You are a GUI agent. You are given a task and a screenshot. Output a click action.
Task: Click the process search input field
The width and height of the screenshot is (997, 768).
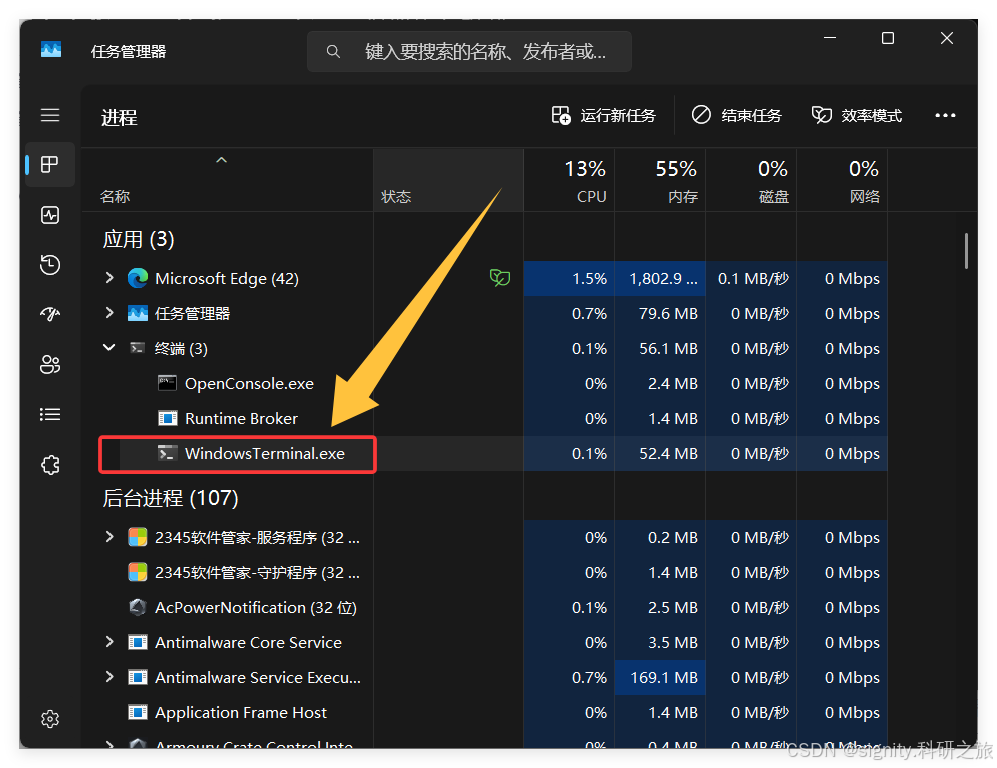point(469,51)
